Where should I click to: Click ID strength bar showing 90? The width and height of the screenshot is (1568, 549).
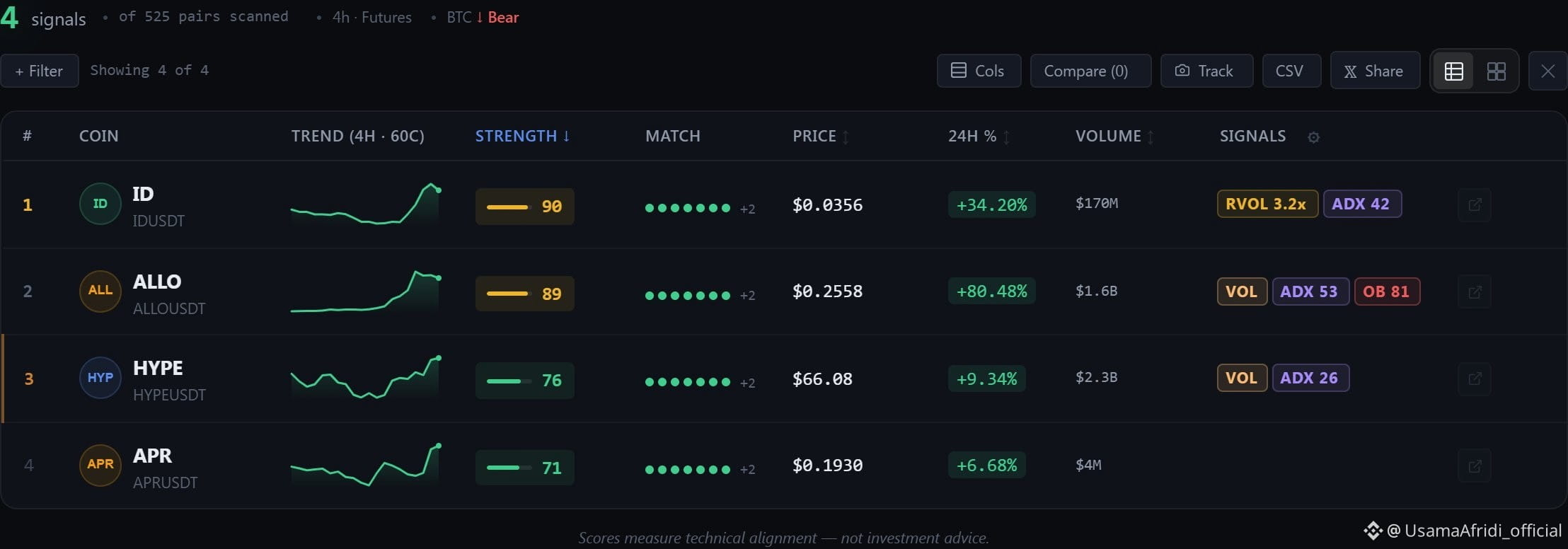click(524, 206)
